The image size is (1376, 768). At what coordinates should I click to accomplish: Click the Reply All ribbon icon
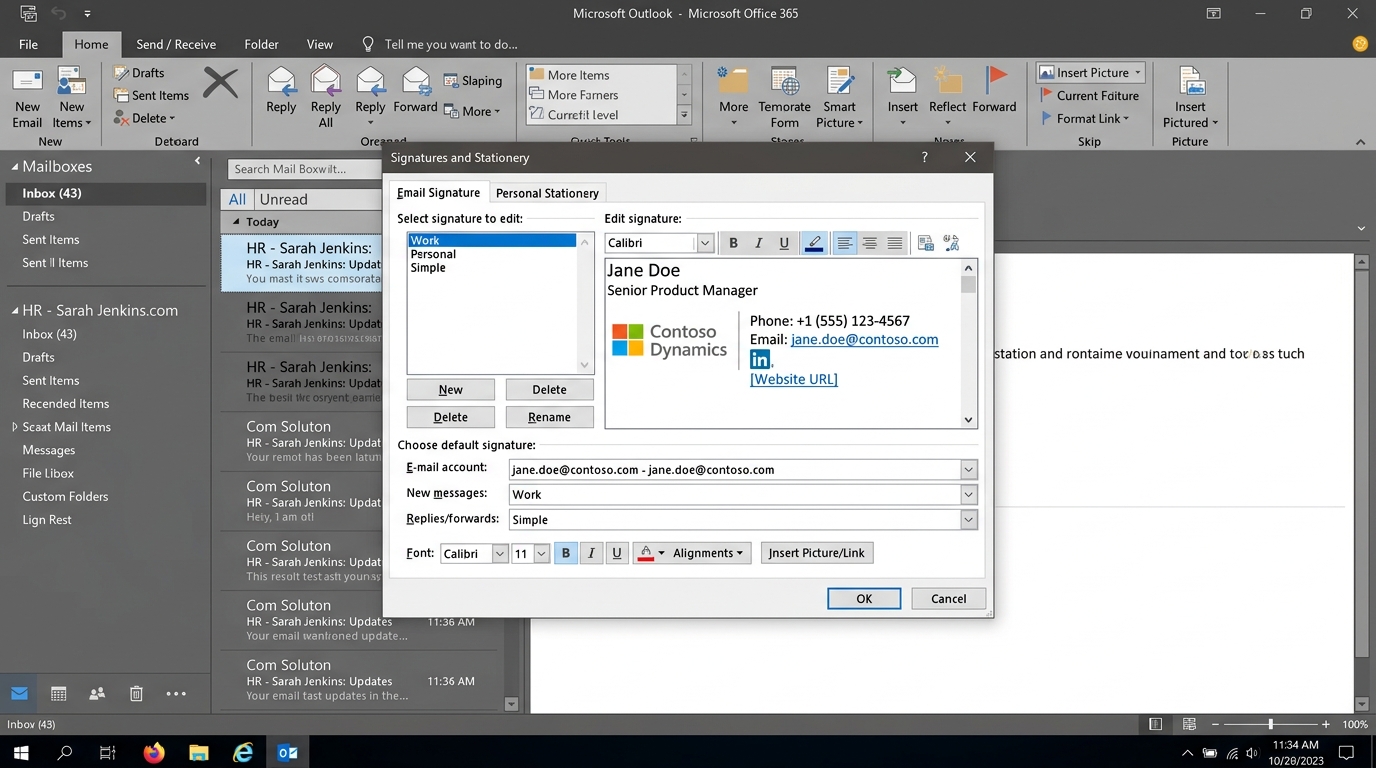tap(326, 98)
